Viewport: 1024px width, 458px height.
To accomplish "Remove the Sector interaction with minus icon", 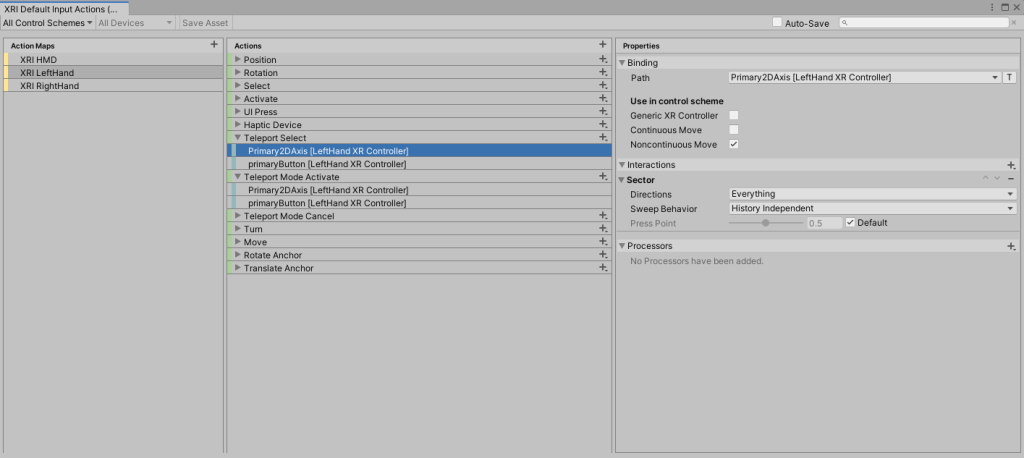I will [1011, 180].
